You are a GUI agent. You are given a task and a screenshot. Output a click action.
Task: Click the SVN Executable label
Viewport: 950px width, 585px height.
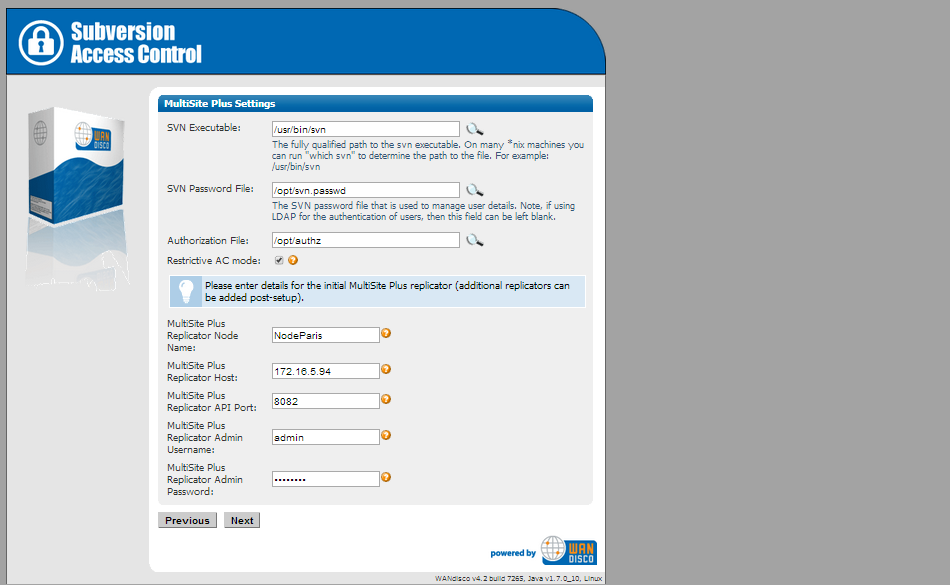(204, 128)
